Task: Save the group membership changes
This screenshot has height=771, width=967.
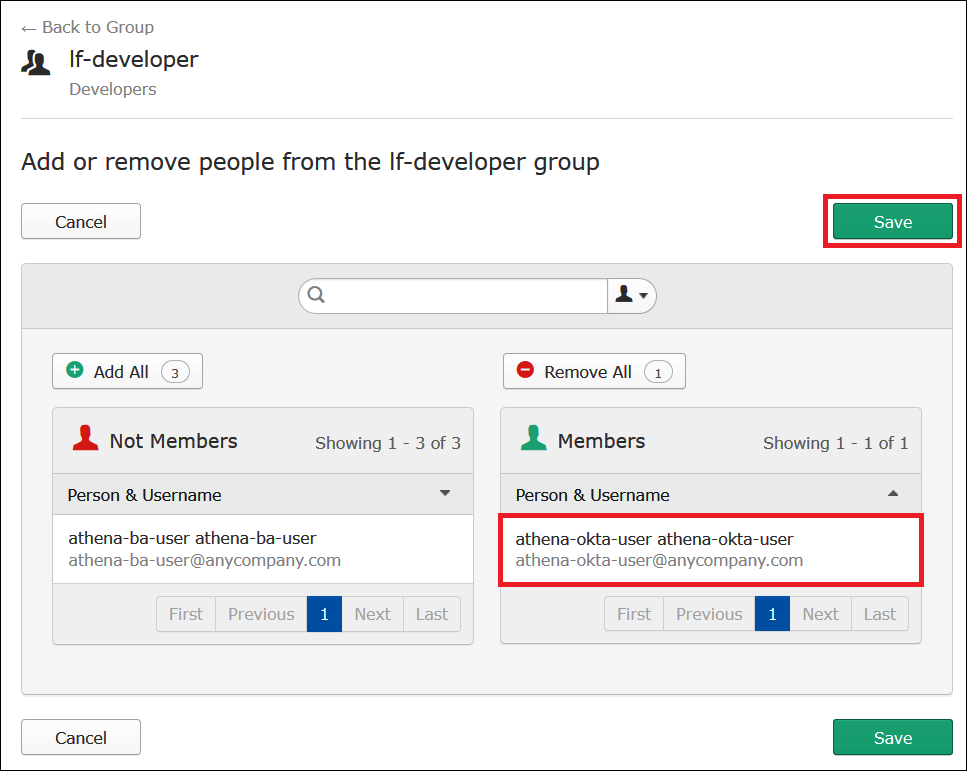Action: [891, 221]
